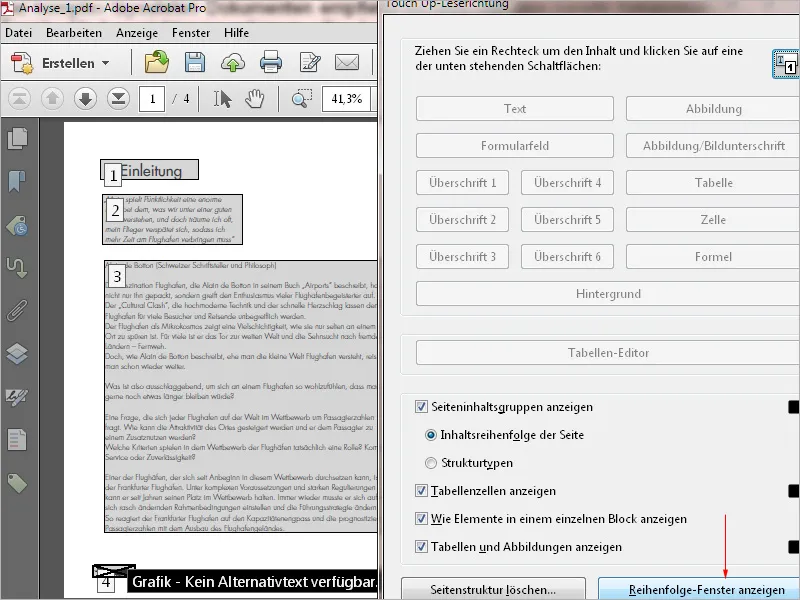Image resolution: width=800 pixels, height=600 pixels.
Task: Open the attachments paperclip panel
Action: point(17,310)
